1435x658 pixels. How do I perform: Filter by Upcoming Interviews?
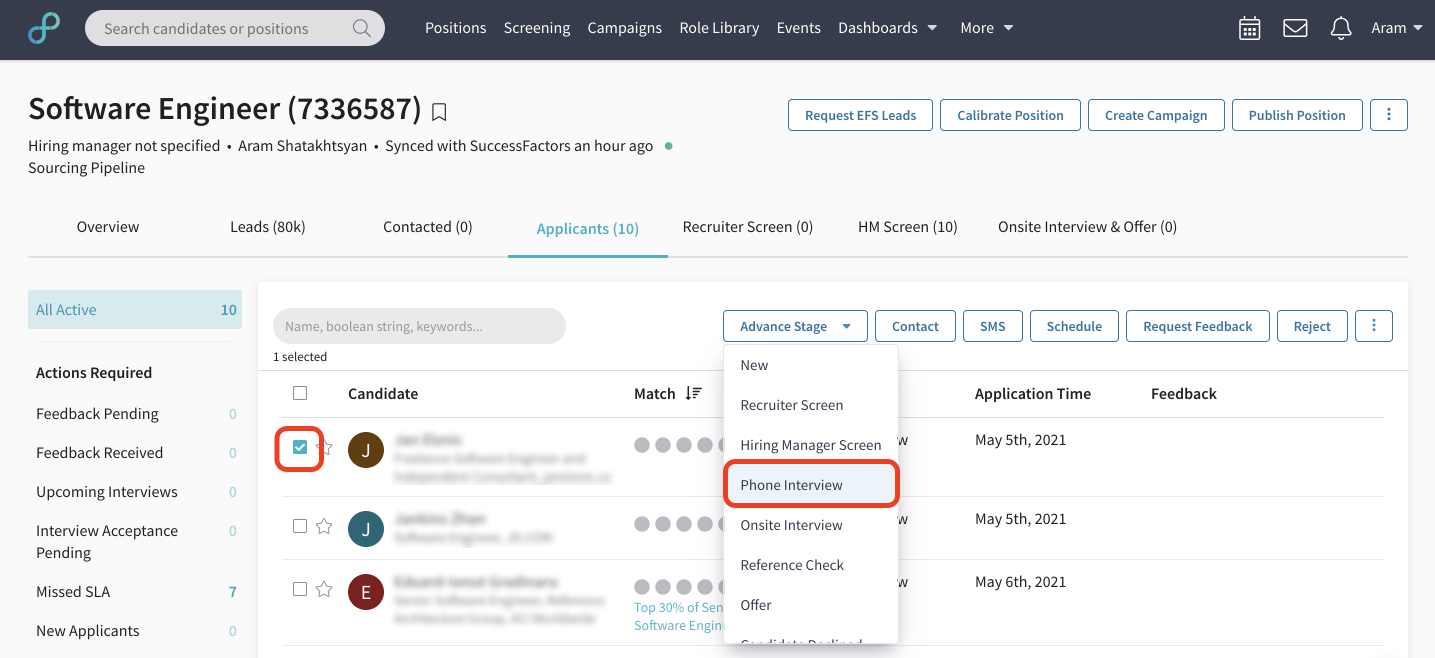point(135,491)
